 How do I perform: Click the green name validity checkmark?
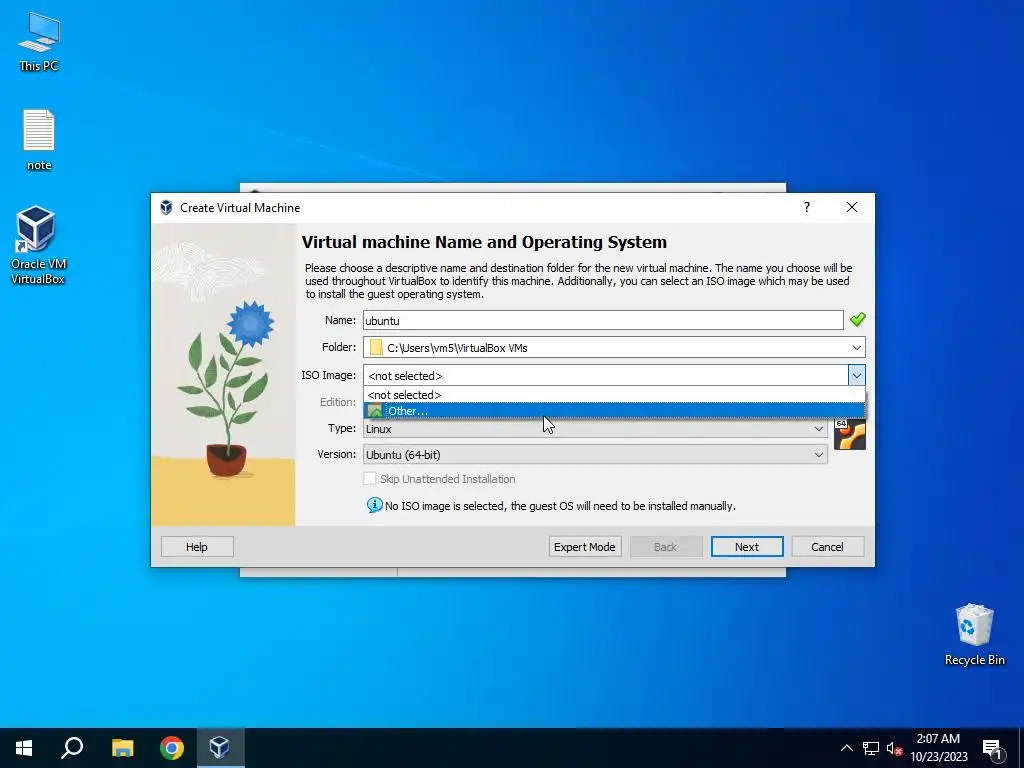click(x=857, y=319)
